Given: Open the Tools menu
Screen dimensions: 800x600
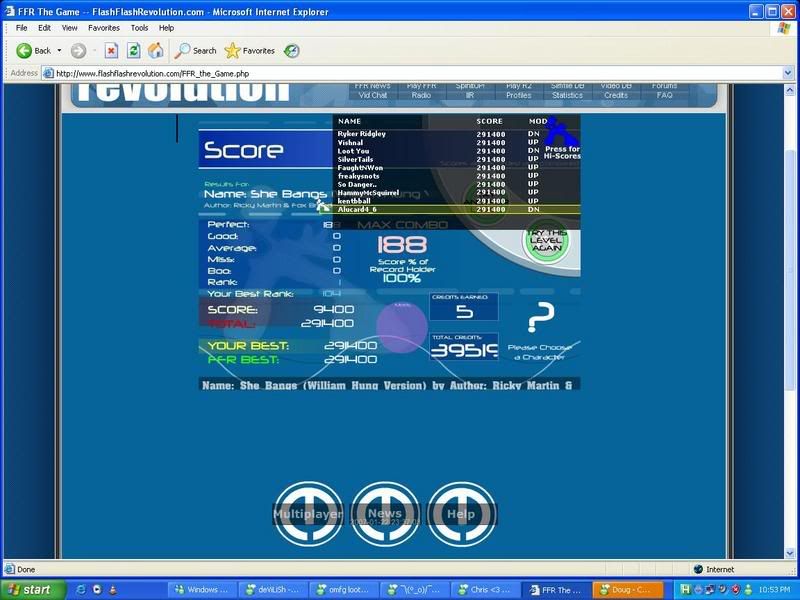Looking at the screenshot, I should coord(139,28).
